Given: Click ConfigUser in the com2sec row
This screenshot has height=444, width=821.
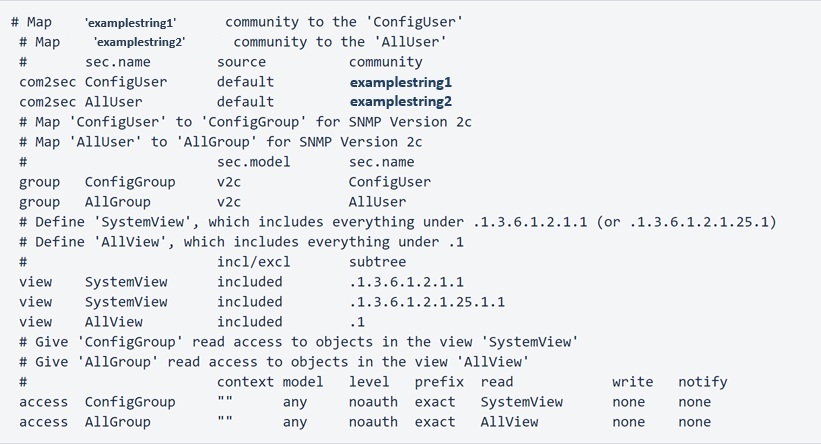Looking at the screenshot, I should pos(126,82).
